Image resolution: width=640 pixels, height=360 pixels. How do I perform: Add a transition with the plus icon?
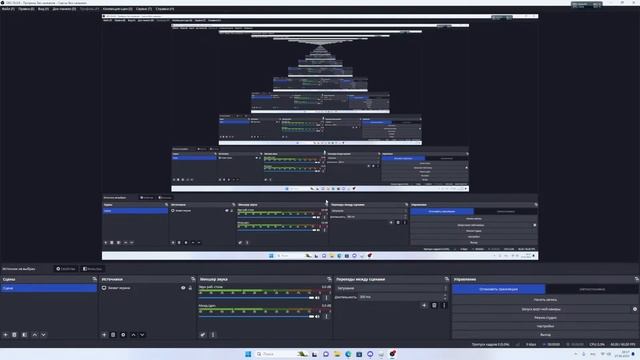(424, 305)
